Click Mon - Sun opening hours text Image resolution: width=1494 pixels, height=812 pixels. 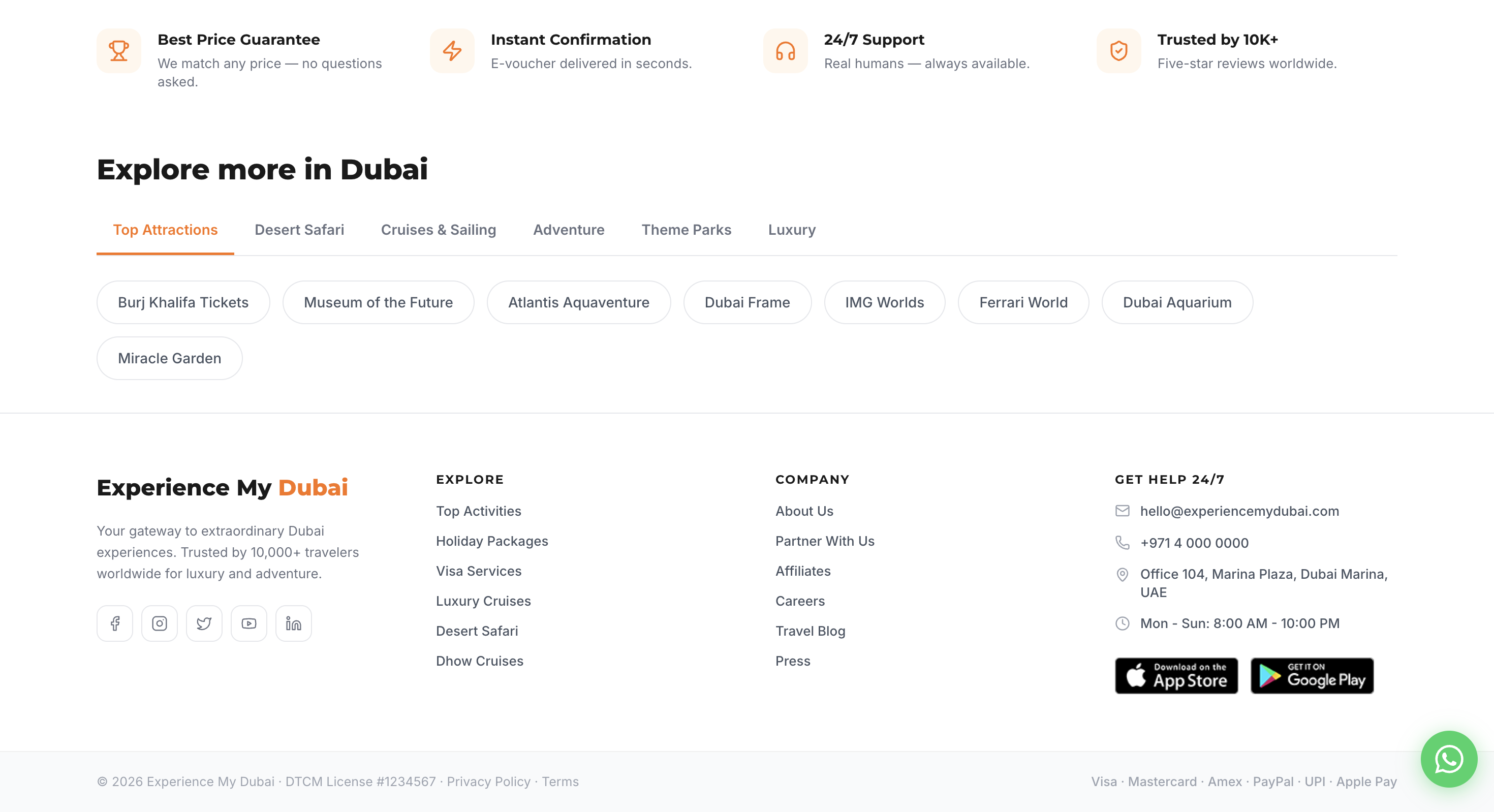click(1240, 623)
